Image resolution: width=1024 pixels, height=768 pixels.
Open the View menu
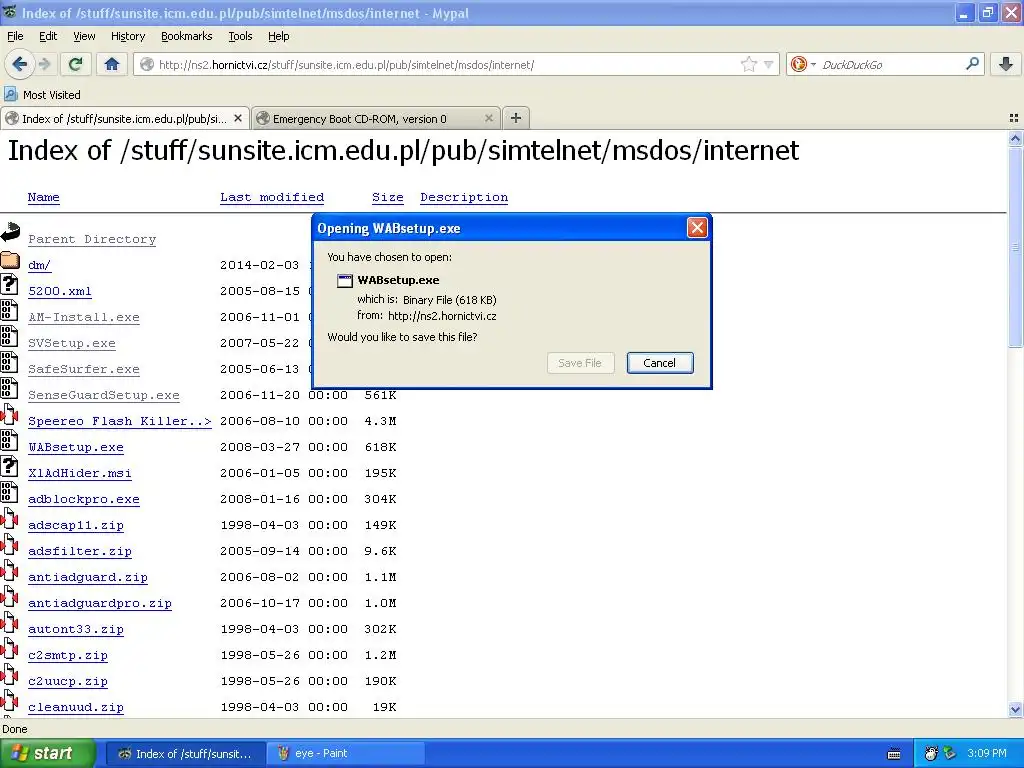(x=84, y=36)
